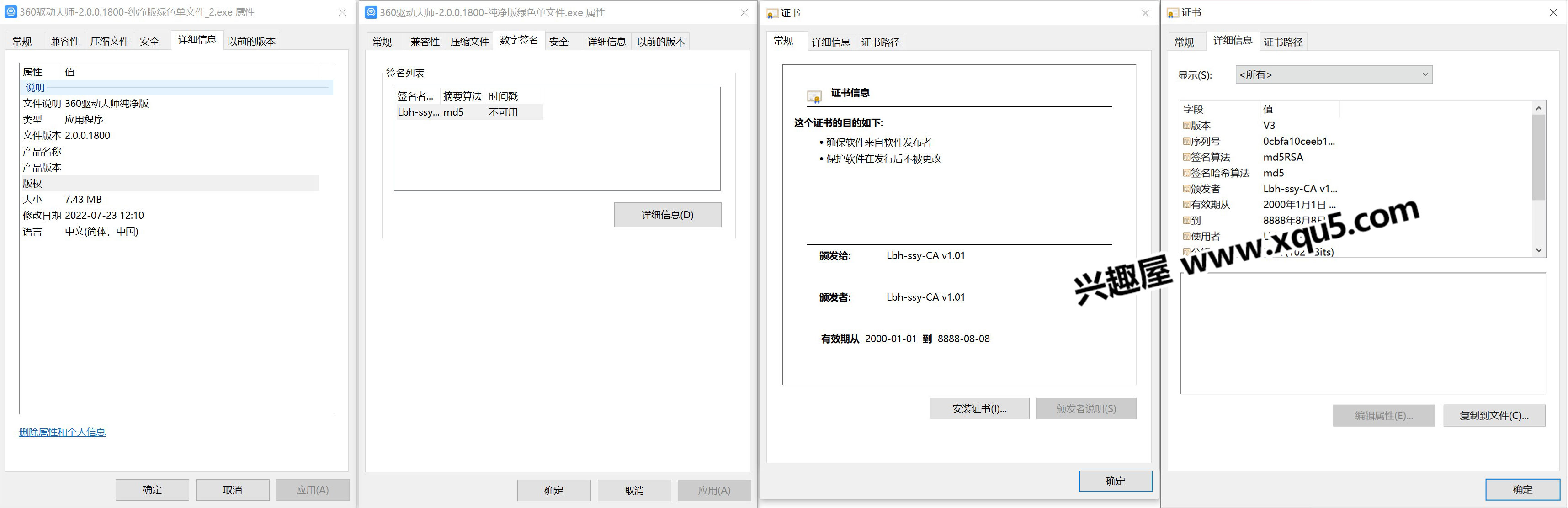Screen dimensions: 1568x508
Task: Click scrollbar thumb of certificate field list
Action: [x=1538, y=158]
